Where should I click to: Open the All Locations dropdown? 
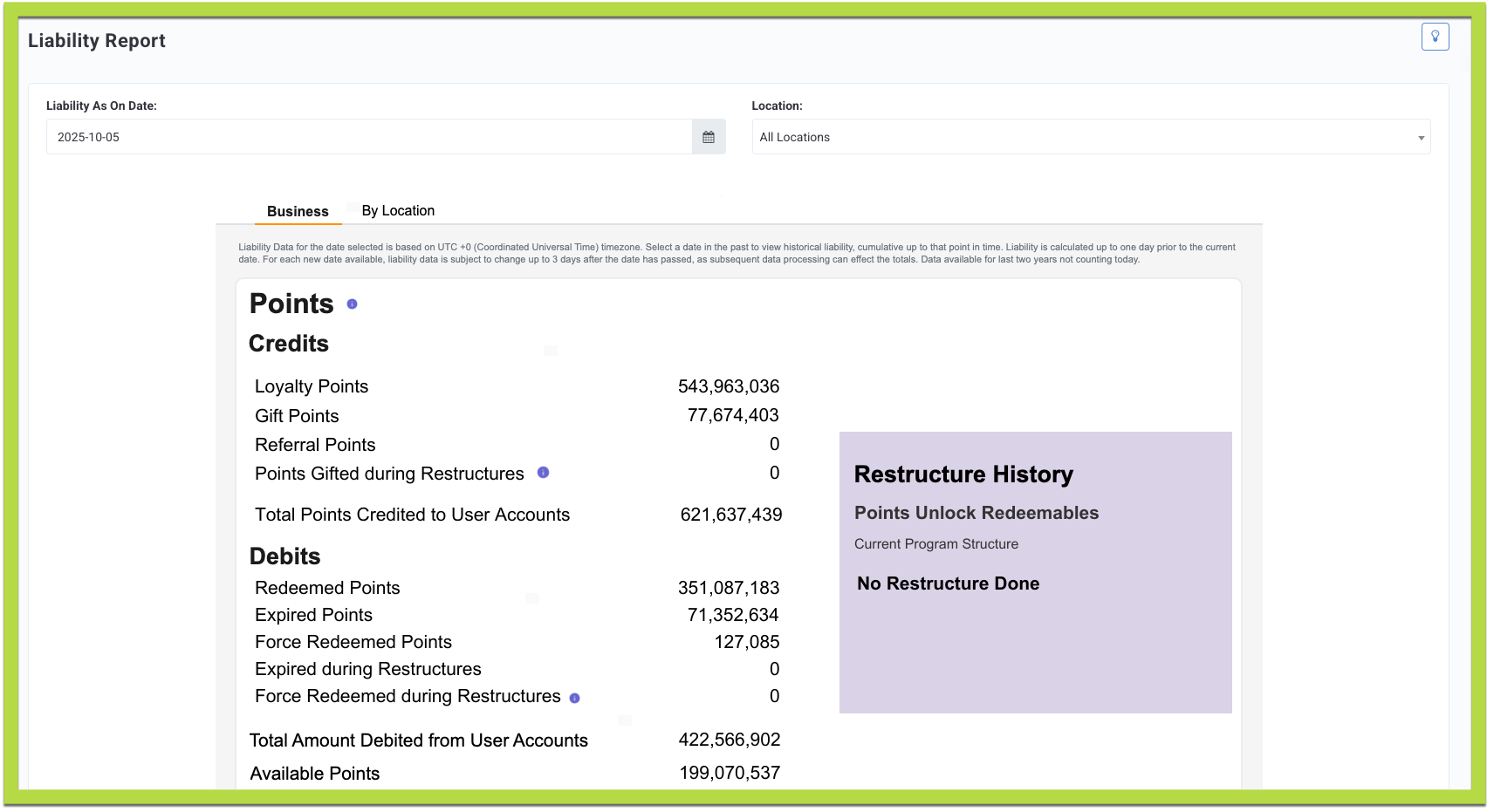(1091, 137)
